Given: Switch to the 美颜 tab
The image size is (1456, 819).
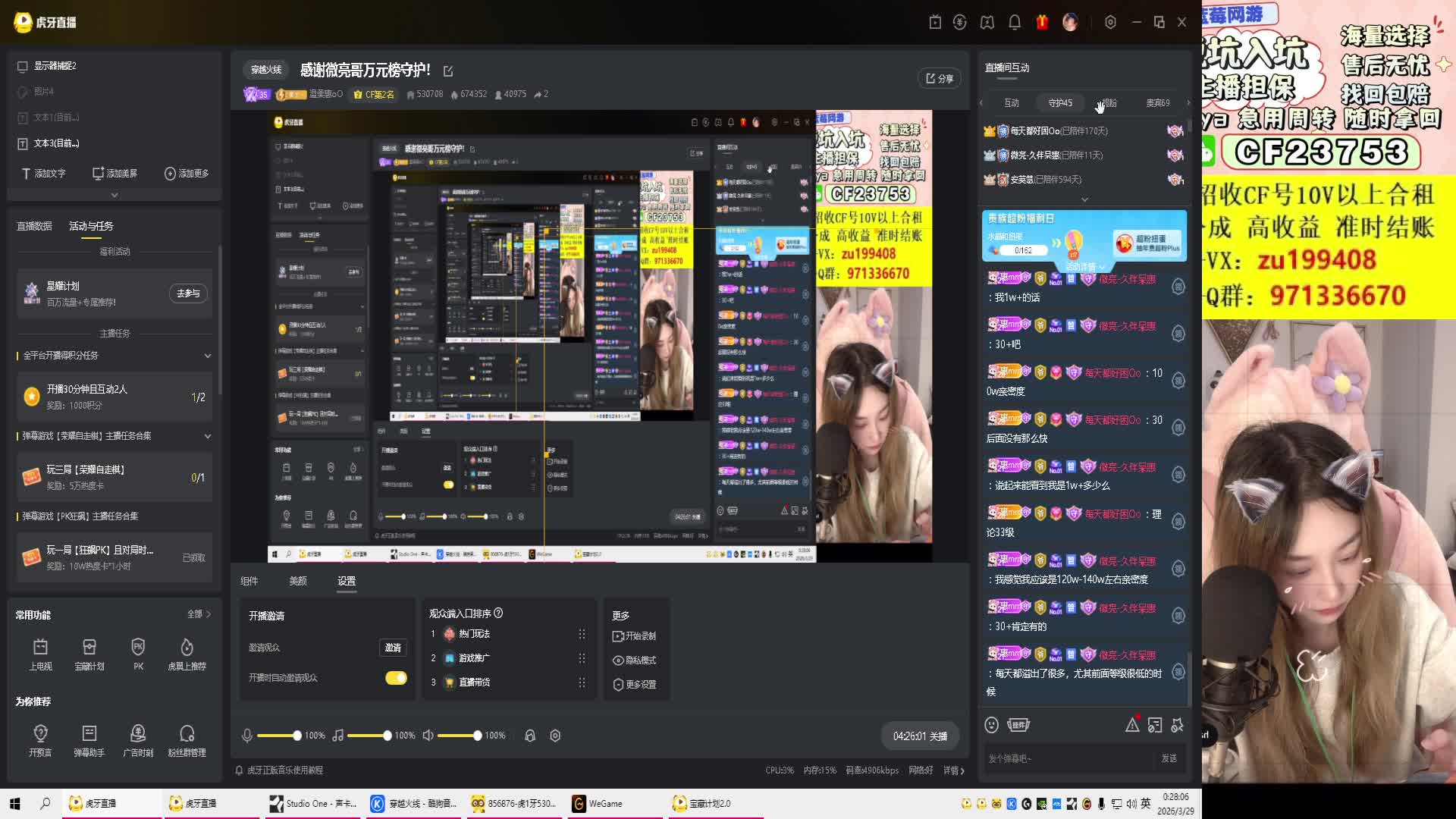Looking at the screenshot, I should pyautogui.click(x=298, y=581).
